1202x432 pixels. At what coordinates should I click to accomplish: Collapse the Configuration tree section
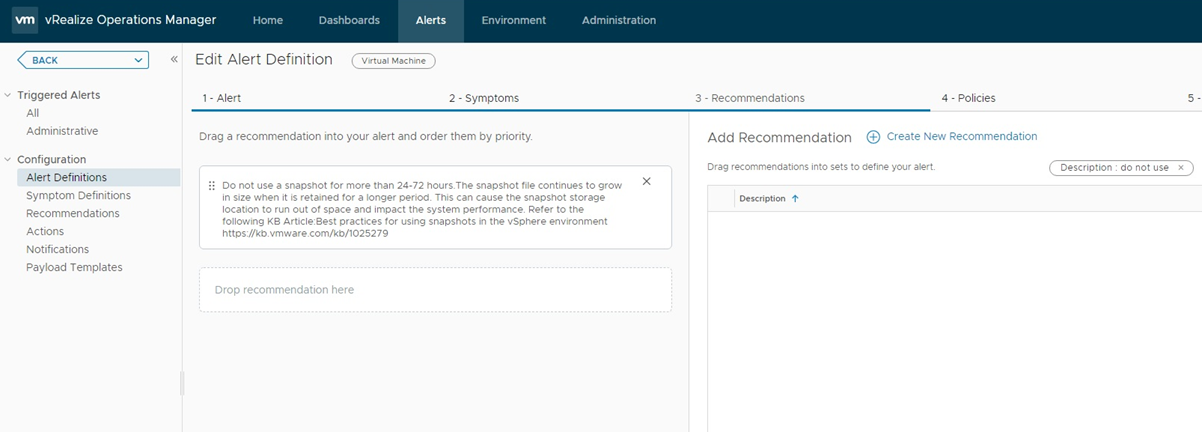[8, 160]
